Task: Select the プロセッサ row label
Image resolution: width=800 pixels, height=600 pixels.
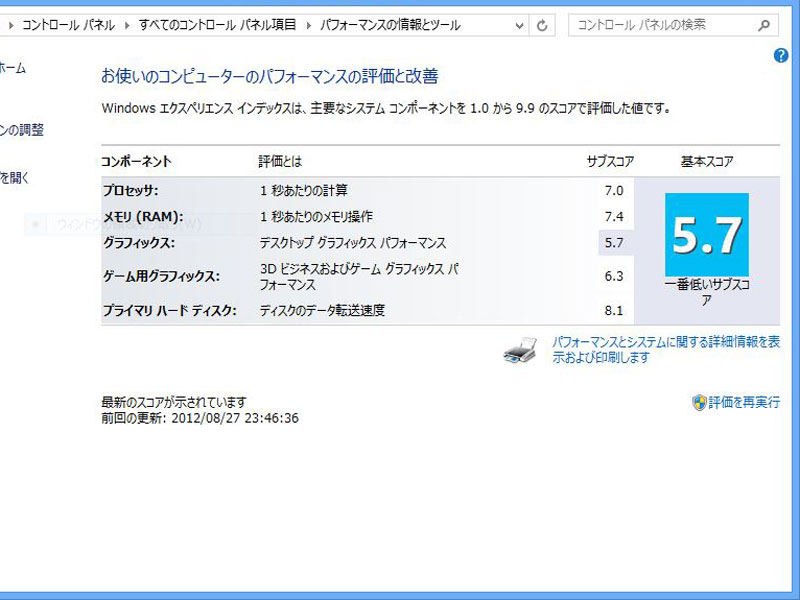Action: point(131,191)
